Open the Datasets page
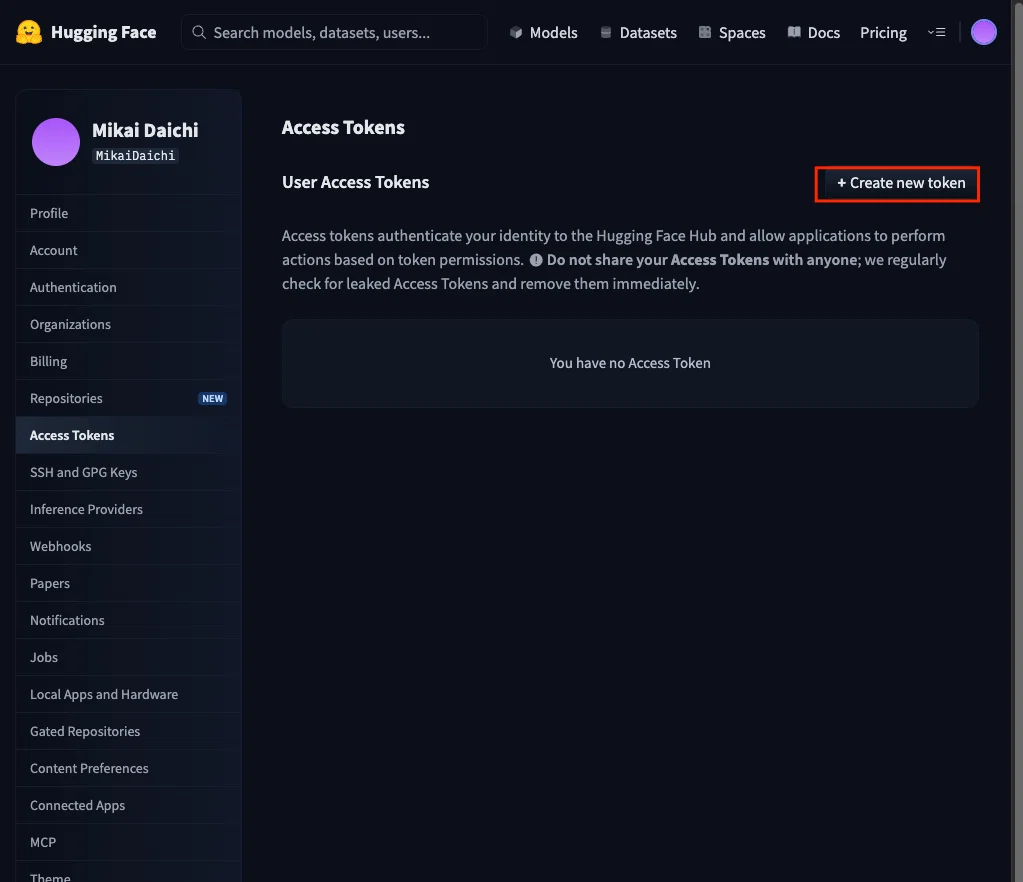 639,33
